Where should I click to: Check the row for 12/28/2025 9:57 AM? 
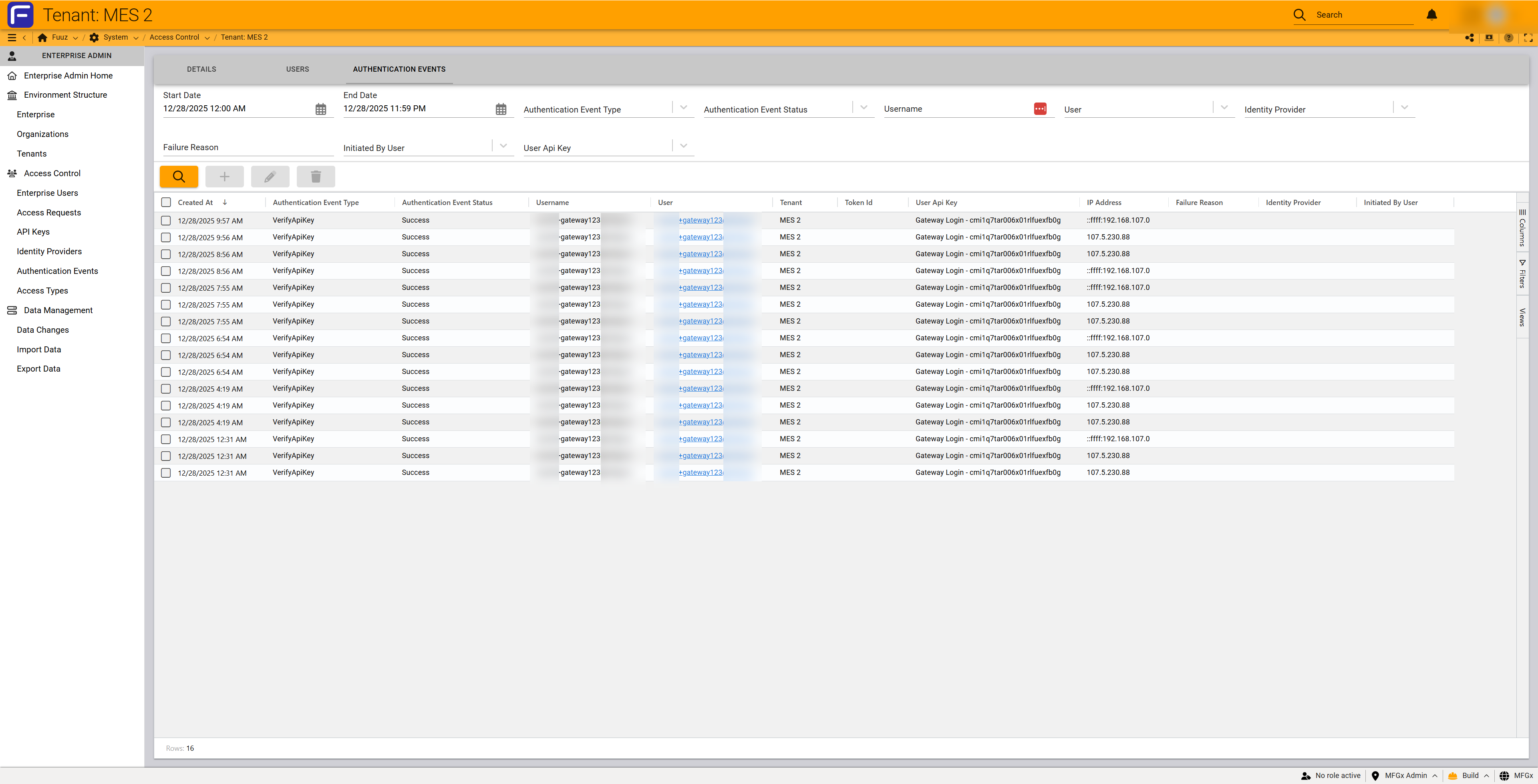166,220
